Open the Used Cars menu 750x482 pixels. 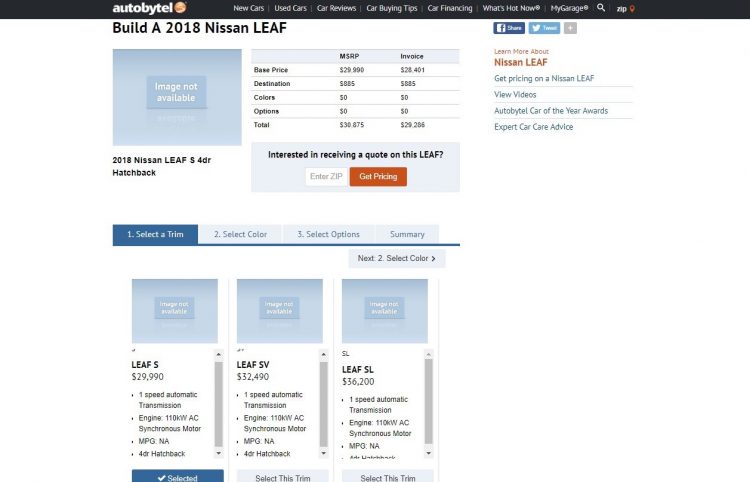coord(290,8)
